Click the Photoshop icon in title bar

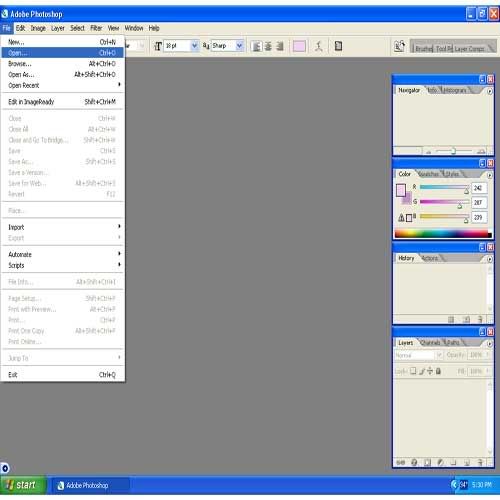[5, 14]
